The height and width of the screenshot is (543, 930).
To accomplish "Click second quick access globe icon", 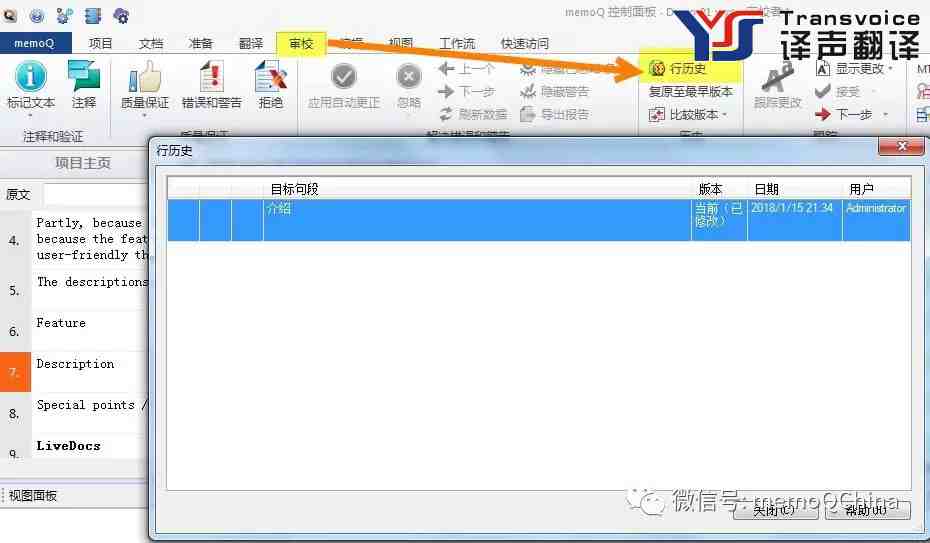I will [x=37, y=15].
